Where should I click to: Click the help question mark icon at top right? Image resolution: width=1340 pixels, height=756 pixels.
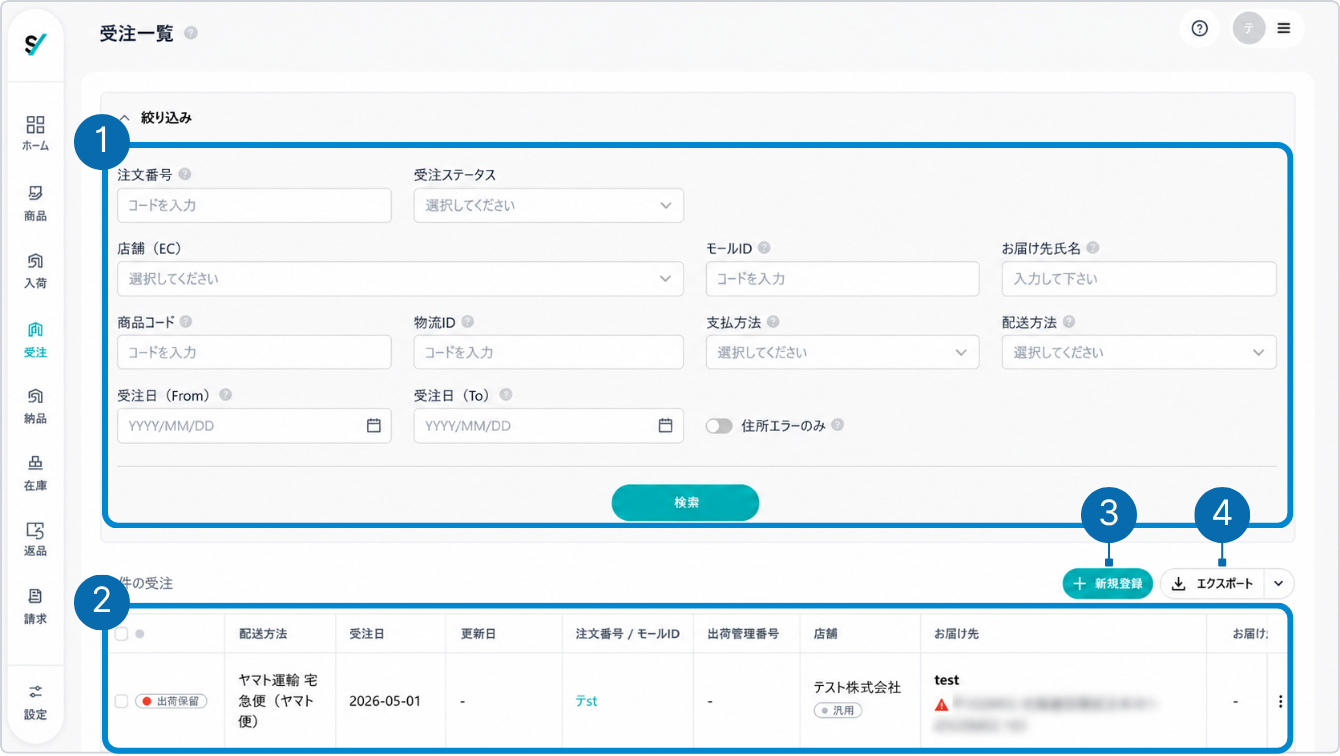1200,29
